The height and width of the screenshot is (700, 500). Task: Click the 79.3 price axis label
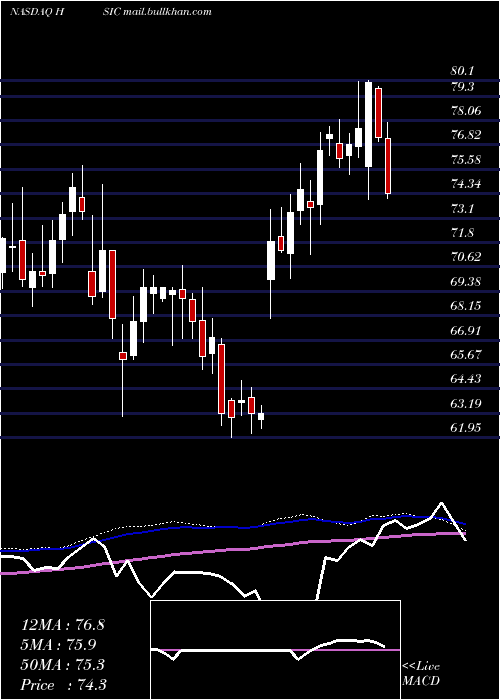point(462,87)
